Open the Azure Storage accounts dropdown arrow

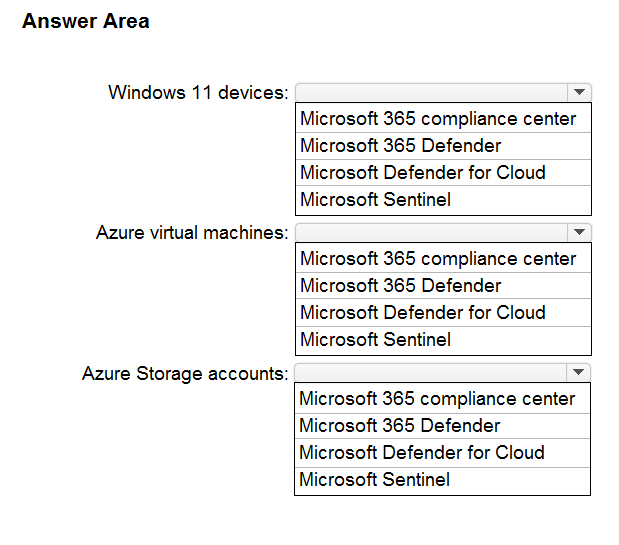click(578, 372)
